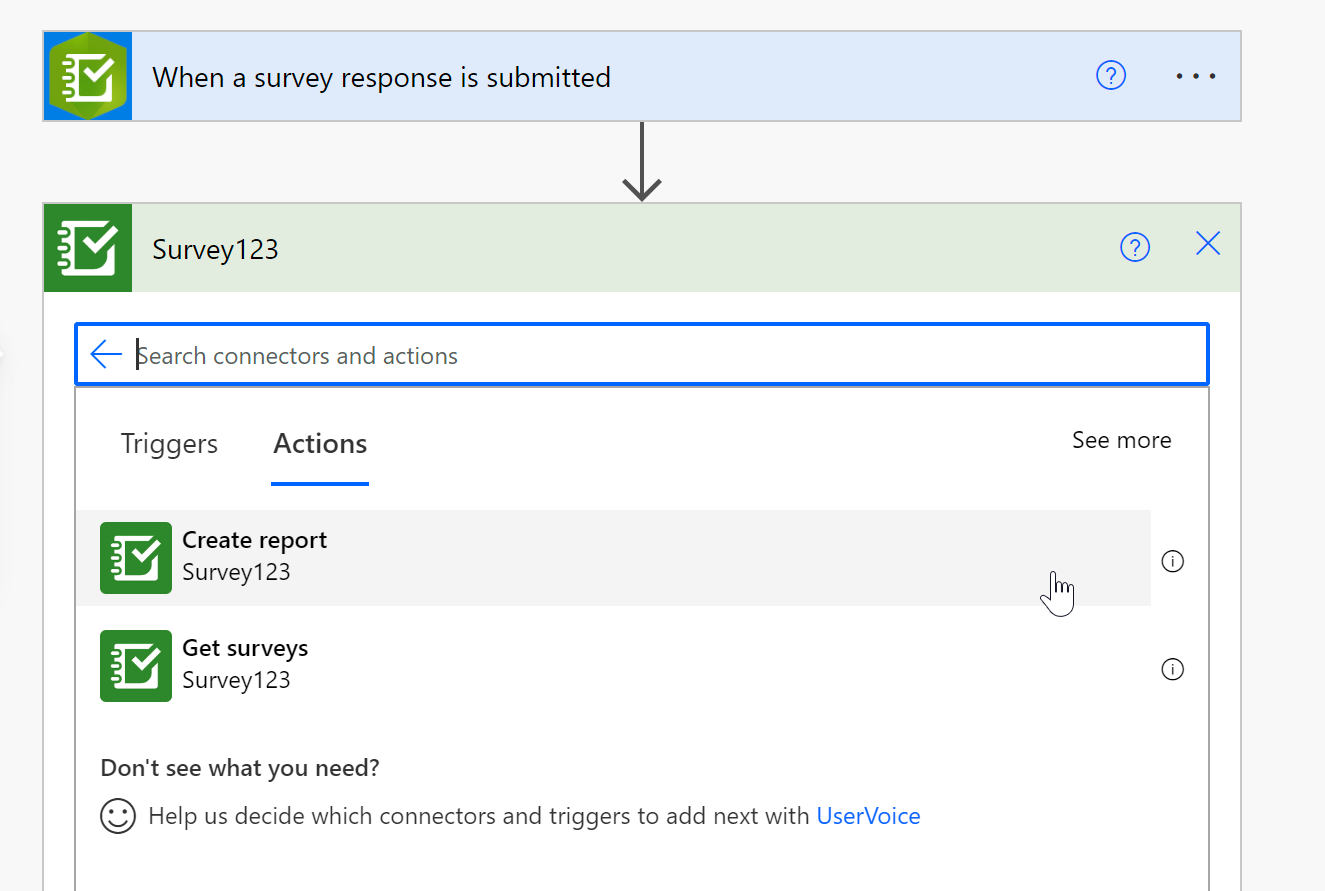Click the Survey123 step title text
This screenshot has width=1325, height=891.
[x=215, y=249]
